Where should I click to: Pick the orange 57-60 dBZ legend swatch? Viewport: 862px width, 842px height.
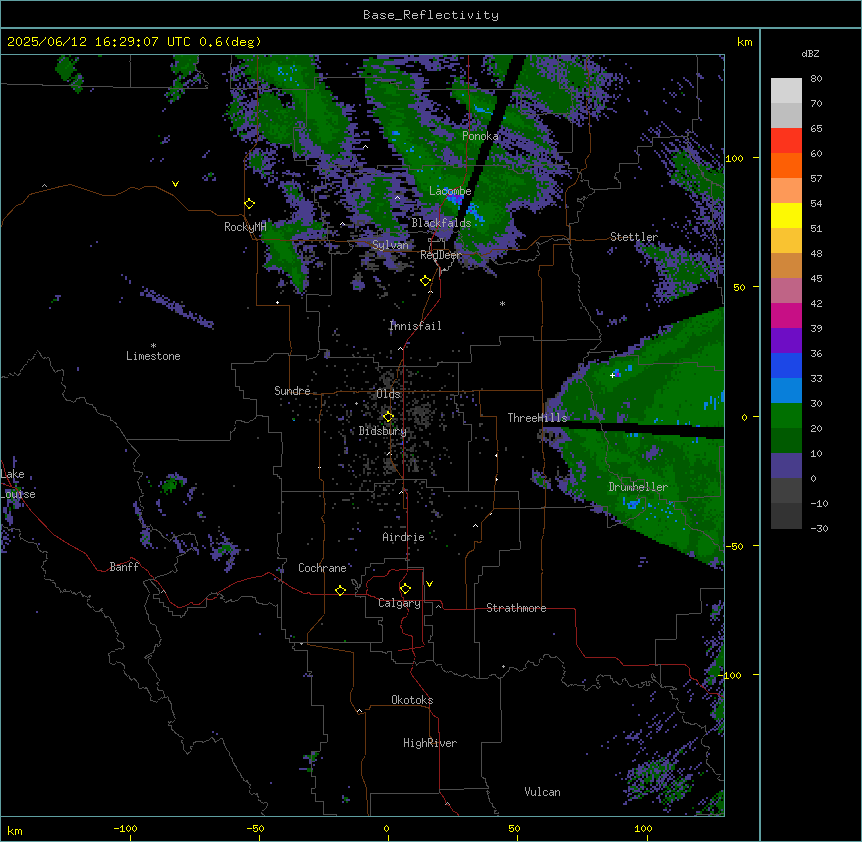pyautogui.click(x=786, y=165)
